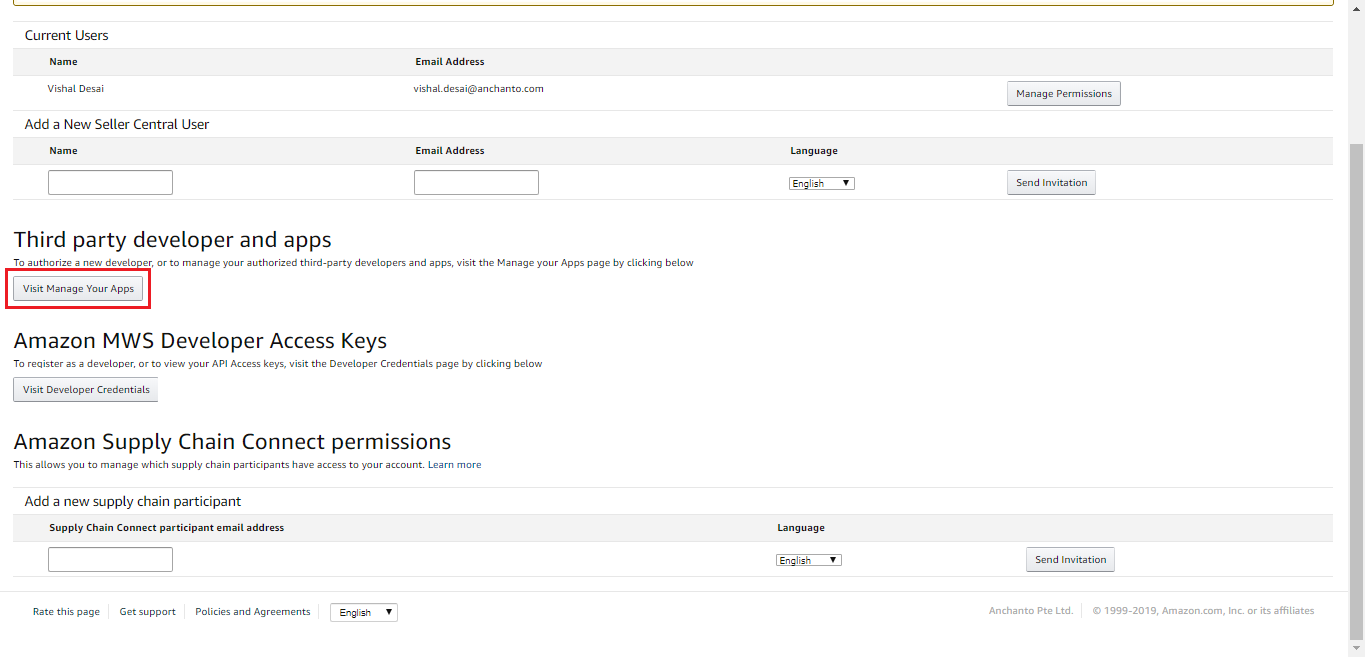The height and width of the screenshot is (657, 1365).
Task: Click the vishal.desai@anchanto.com email address
Action: pos(478,89)
